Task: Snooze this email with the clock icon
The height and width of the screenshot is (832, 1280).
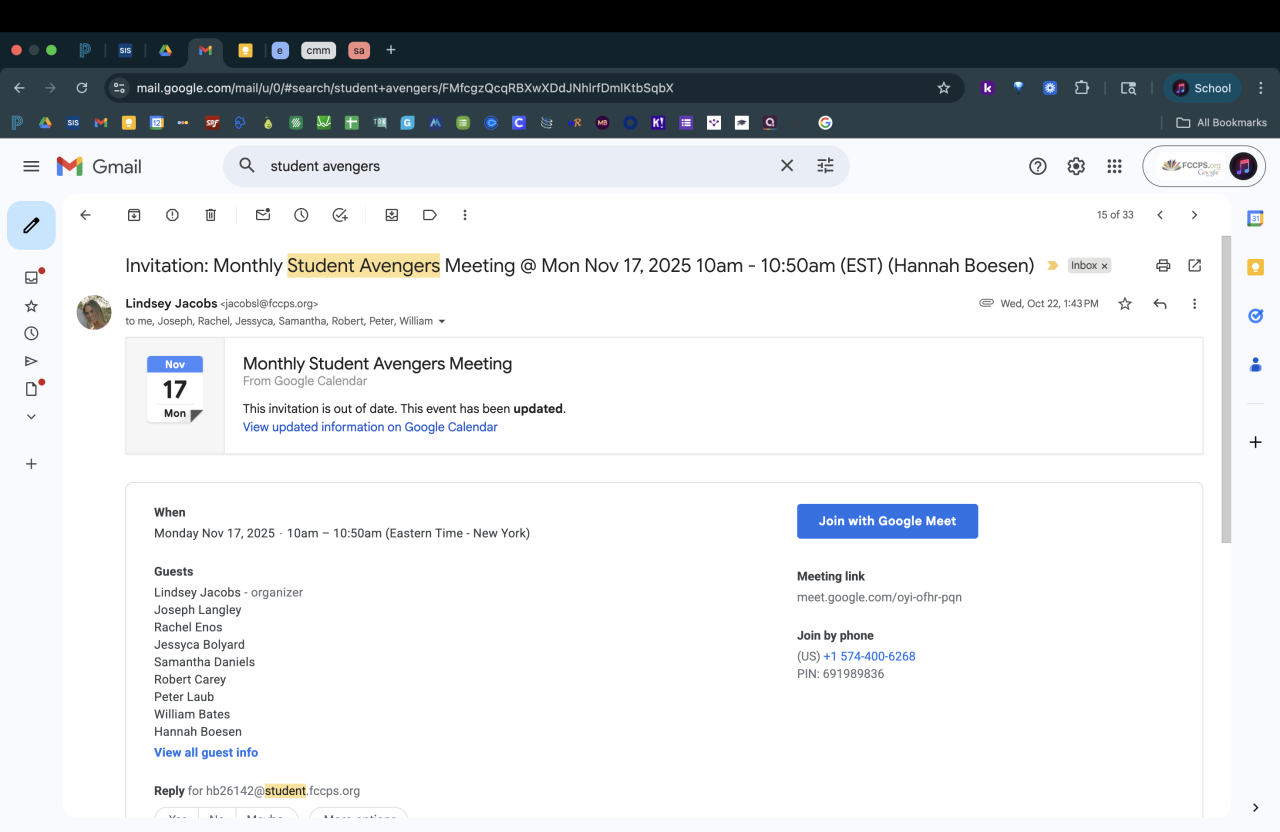Action: coord(301,215)
